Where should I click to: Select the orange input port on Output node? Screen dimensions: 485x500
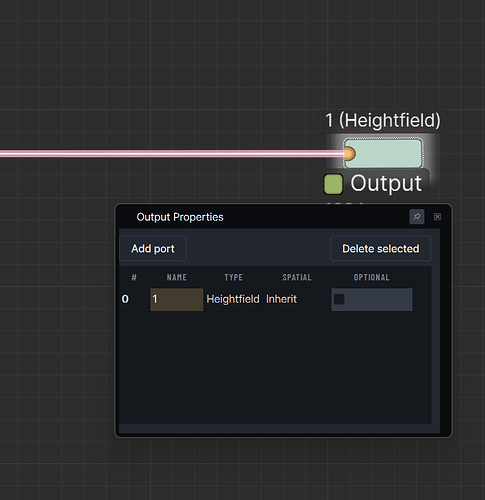[349, 154]
